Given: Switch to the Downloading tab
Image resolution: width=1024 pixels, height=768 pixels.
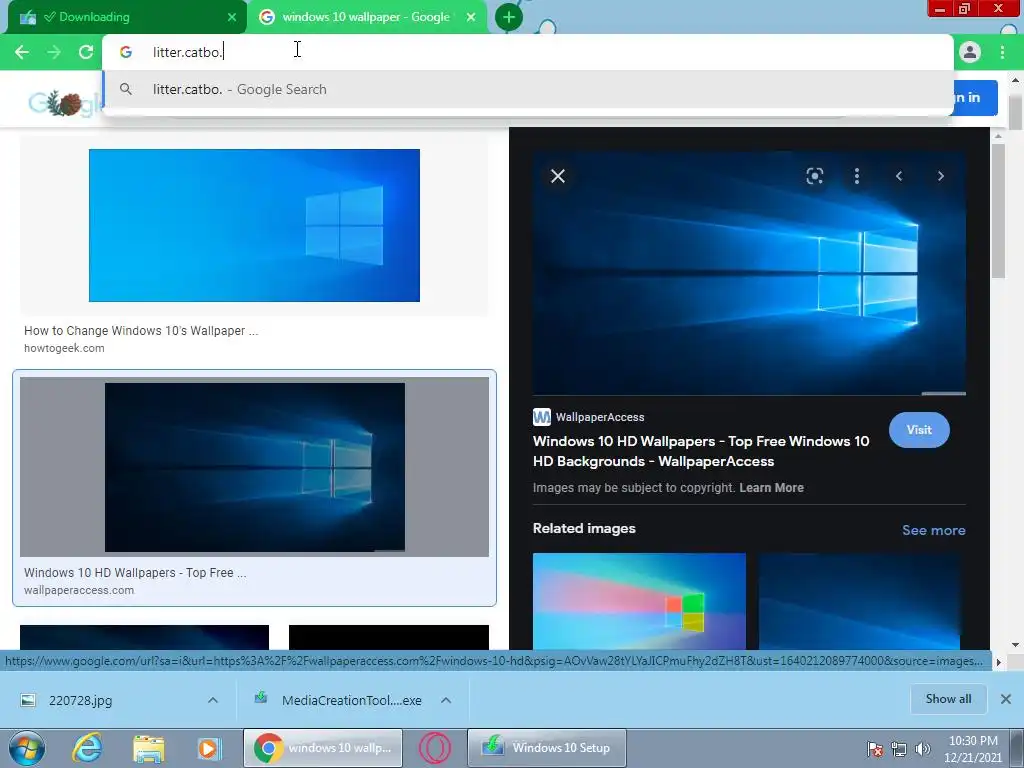Looking at the screenshot, I should click(127, 17).
